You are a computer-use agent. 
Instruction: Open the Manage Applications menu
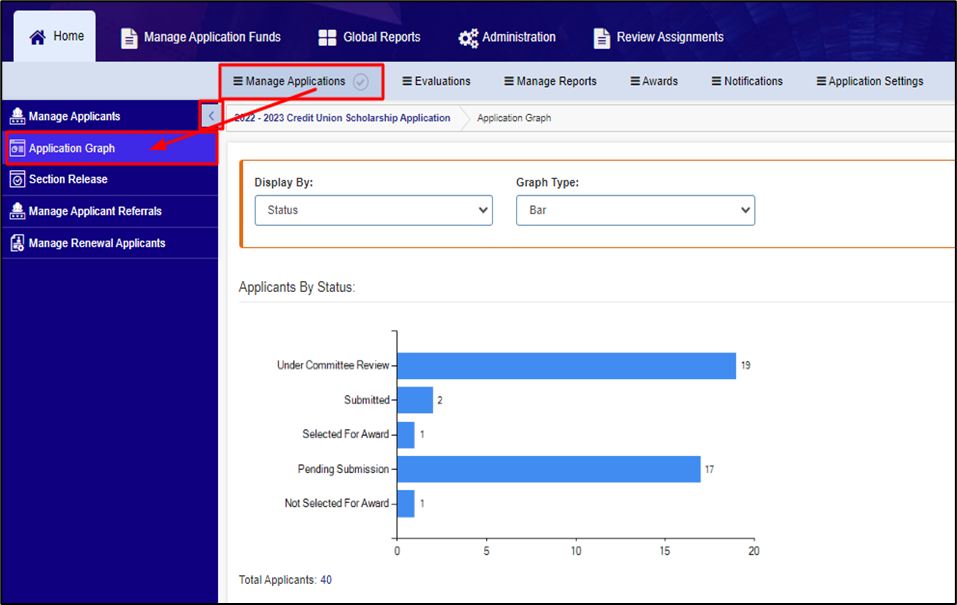302,82
